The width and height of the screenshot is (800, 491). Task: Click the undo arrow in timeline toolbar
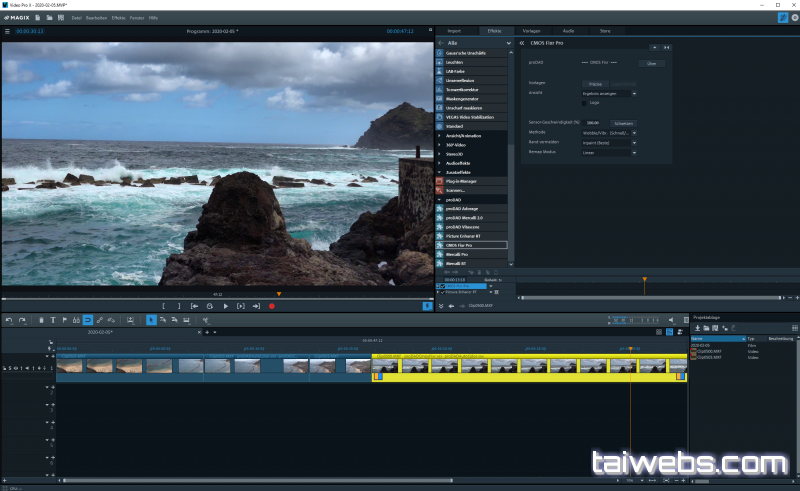[x=8, y=320]
